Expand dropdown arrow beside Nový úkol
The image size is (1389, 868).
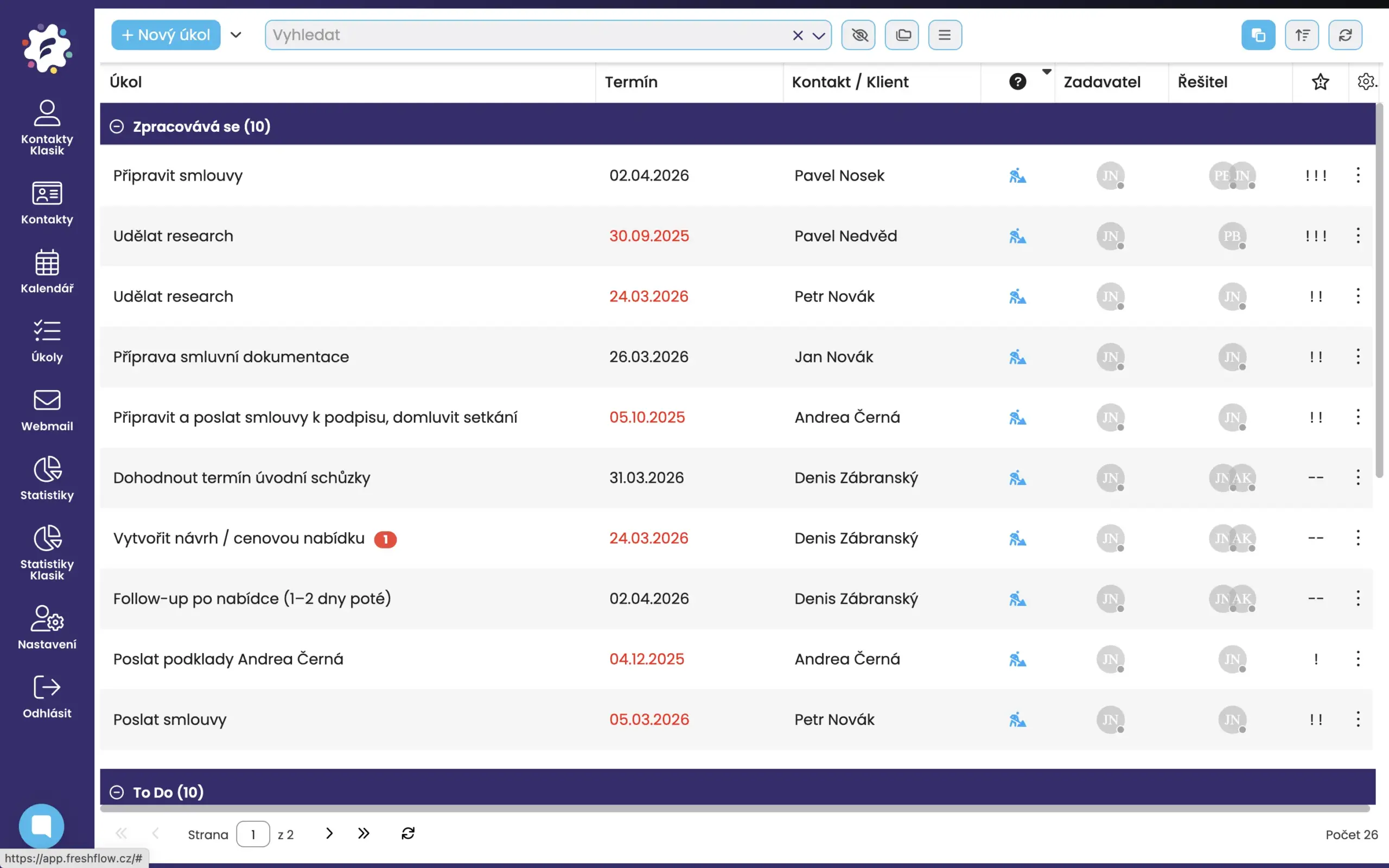(x=236, y=35)
